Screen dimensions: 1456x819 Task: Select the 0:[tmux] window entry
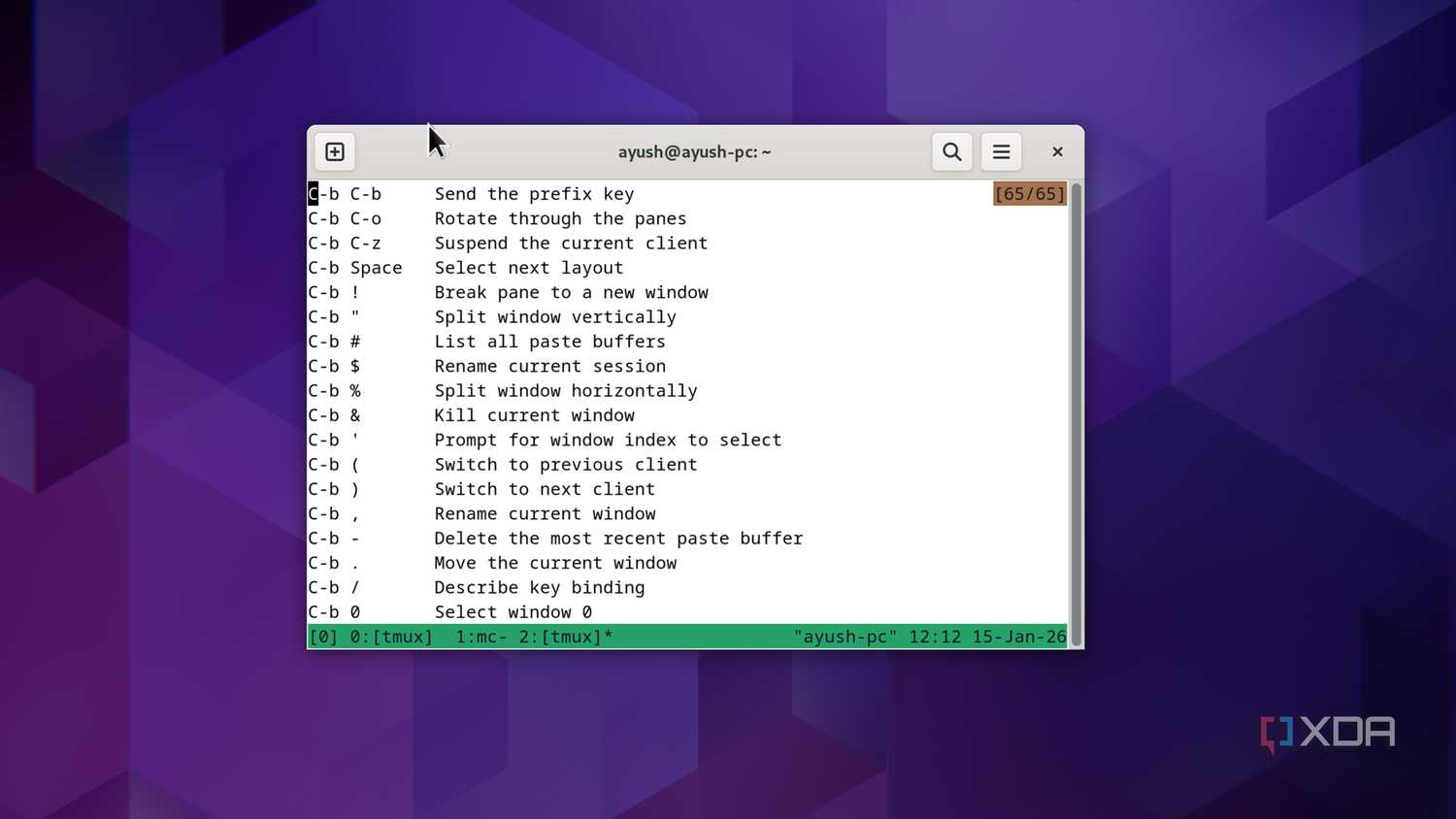[x=391, y=637]
